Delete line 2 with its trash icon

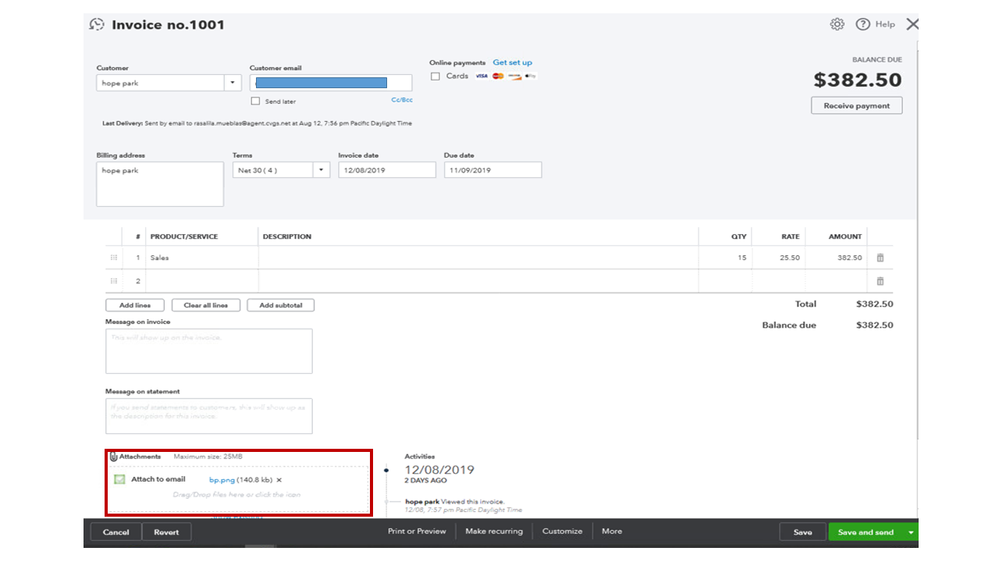point(880,281)
